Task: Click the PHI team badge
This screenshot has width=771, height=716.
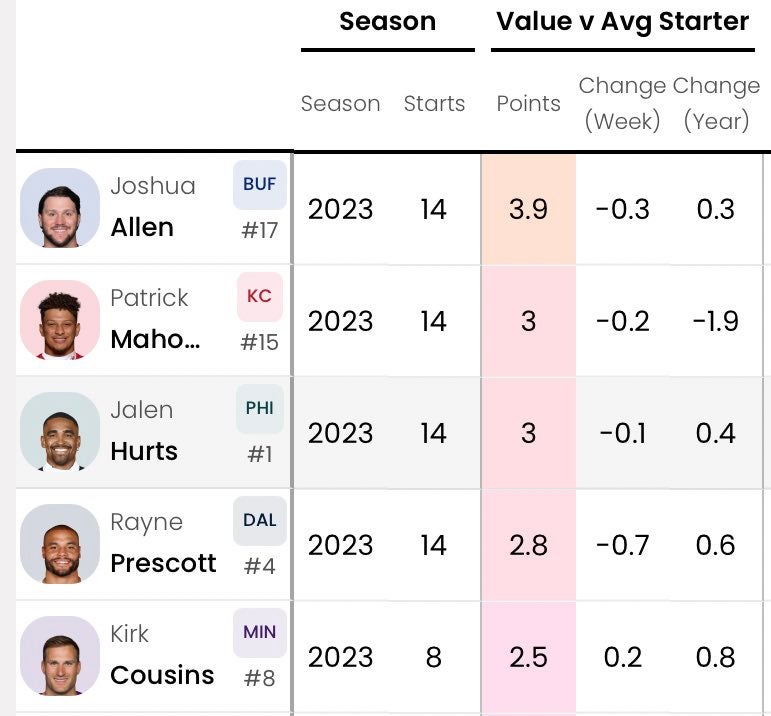Action: point(259,409)
